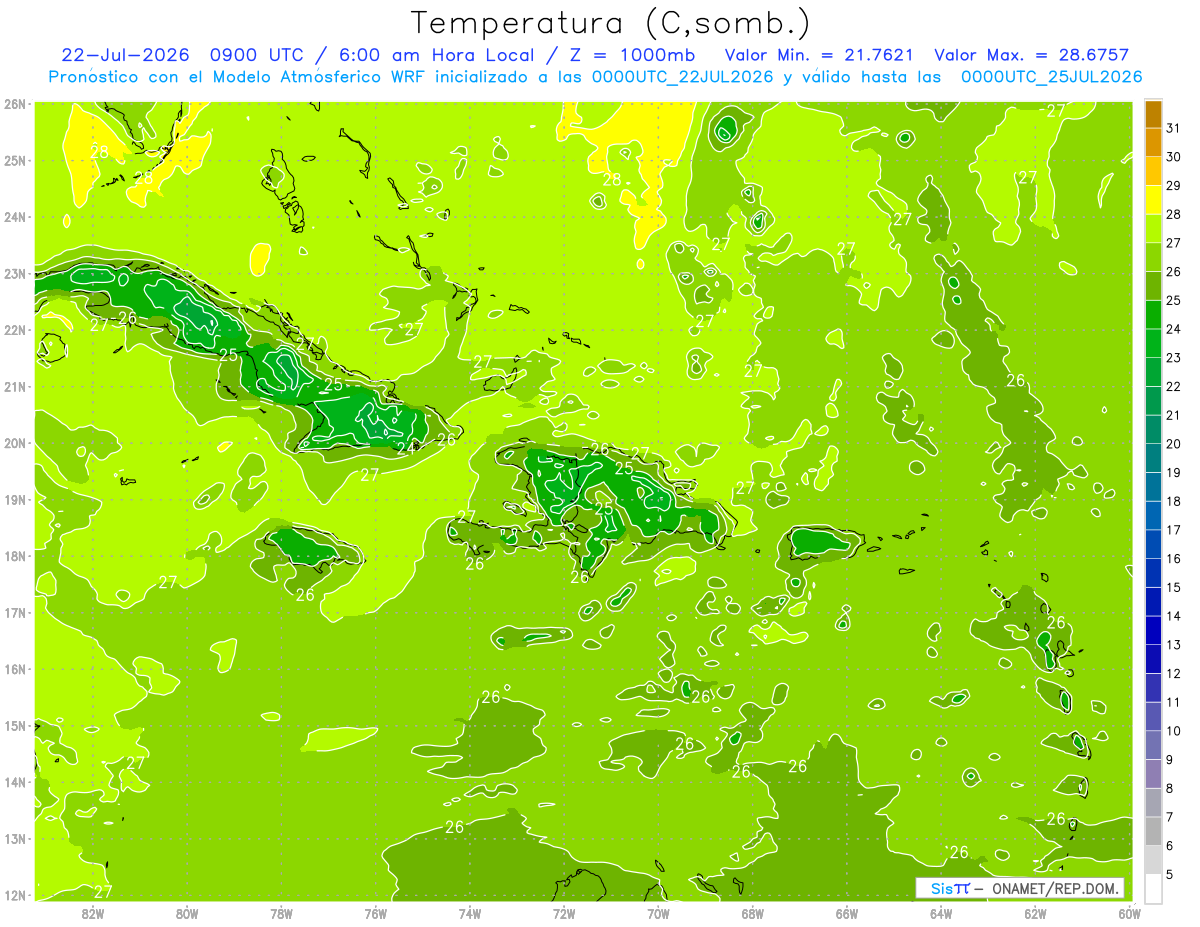Click the "20N" latitude axis label
This screenshot has height=927, width=1200.
coord(14,443)
